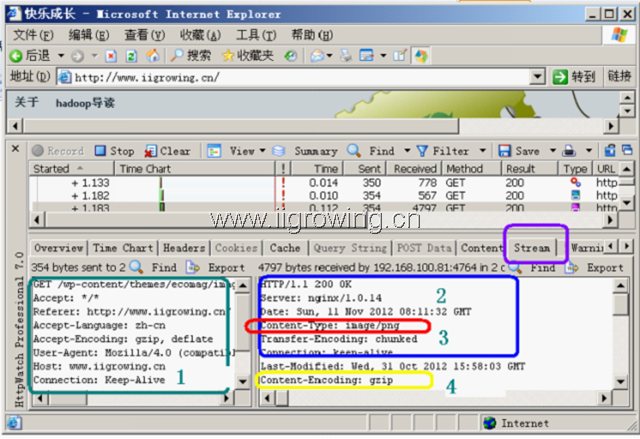Click the IE Refresh page icon
640x439 pixels.
pos(131,56)
